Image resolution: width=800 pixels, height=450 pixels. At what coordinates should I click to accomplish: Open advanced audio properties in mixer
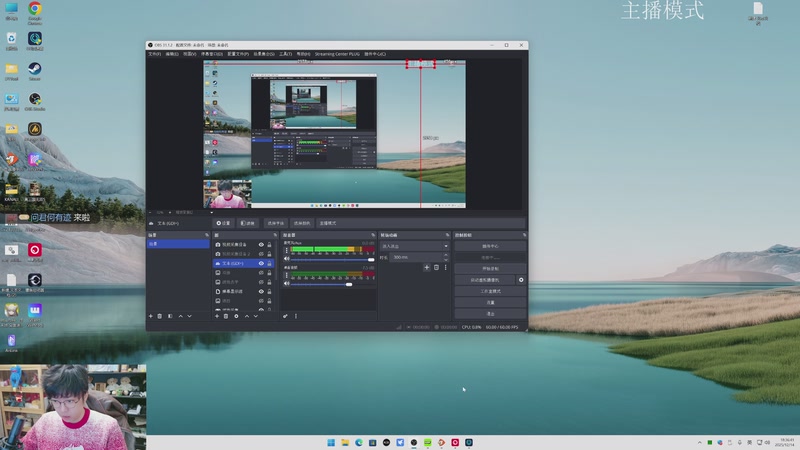(286, 316)
